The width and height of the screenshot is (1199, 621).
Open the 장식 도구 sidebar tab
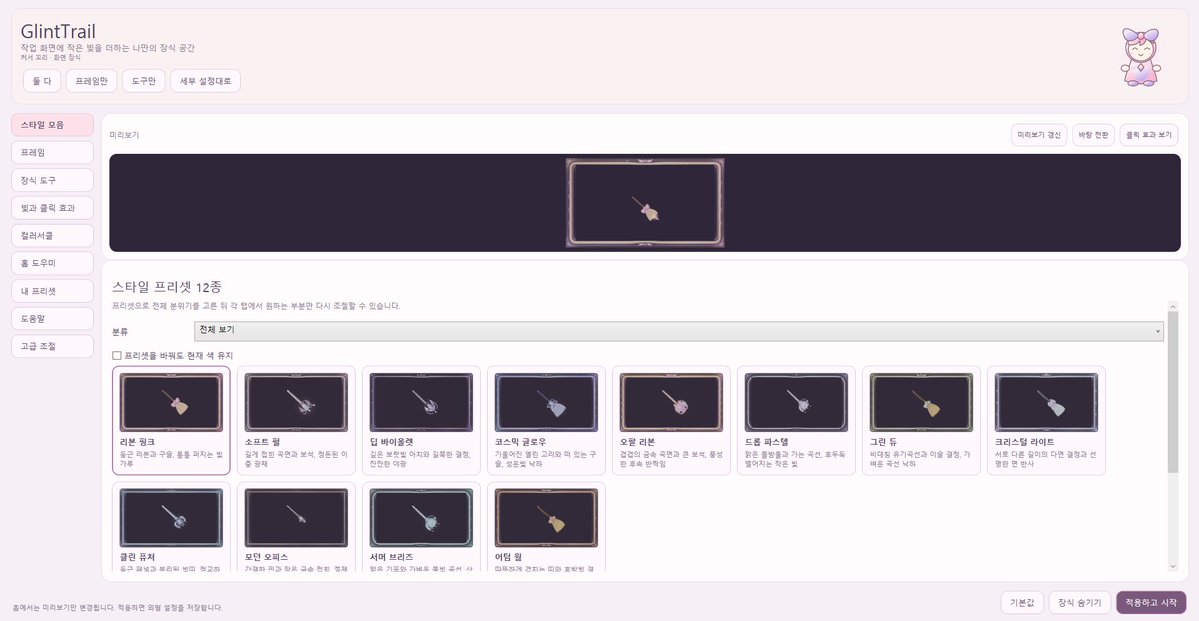pyautogui.click(x=53, y=180)
